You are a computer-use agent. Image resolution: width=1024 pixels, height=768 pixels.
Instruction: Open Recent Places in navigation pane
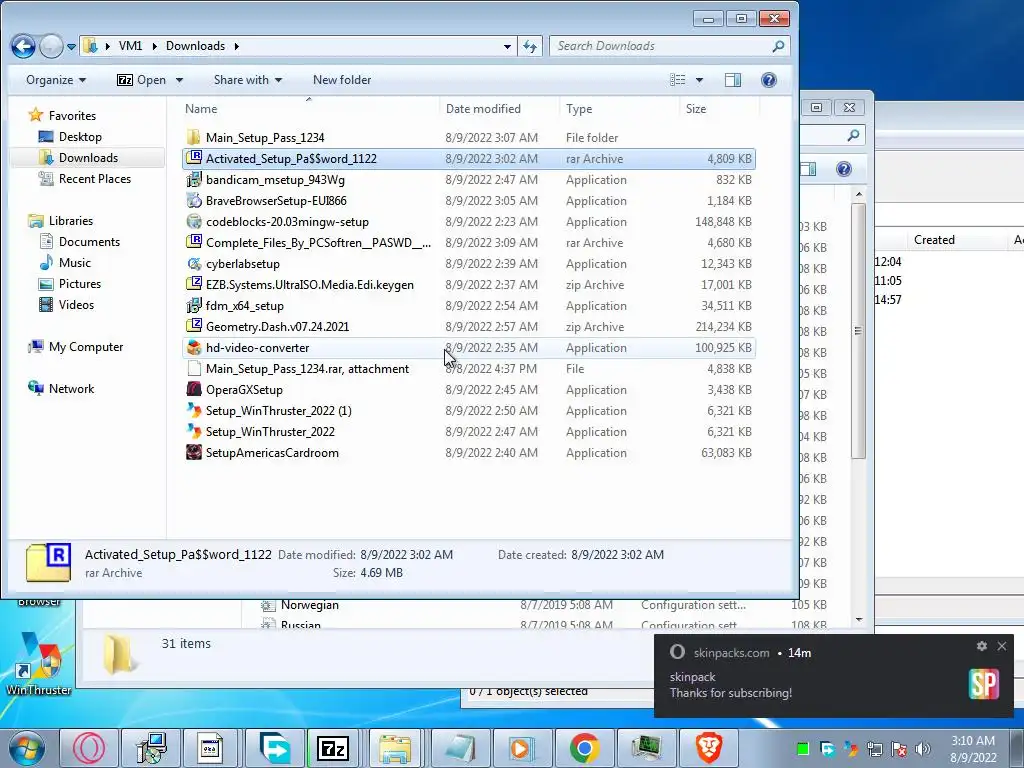click(94, 178)
